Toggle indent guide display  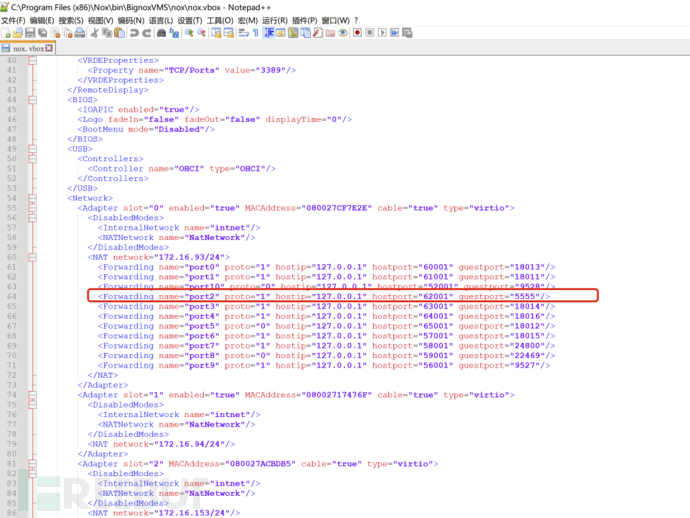tap(269, 33)
